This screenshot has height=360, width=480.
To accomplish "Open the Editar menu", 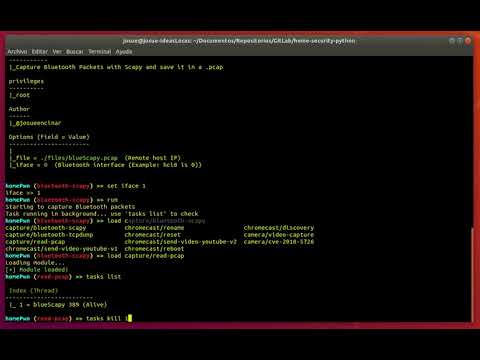I will pyautogui.click(x=40, y=52).
